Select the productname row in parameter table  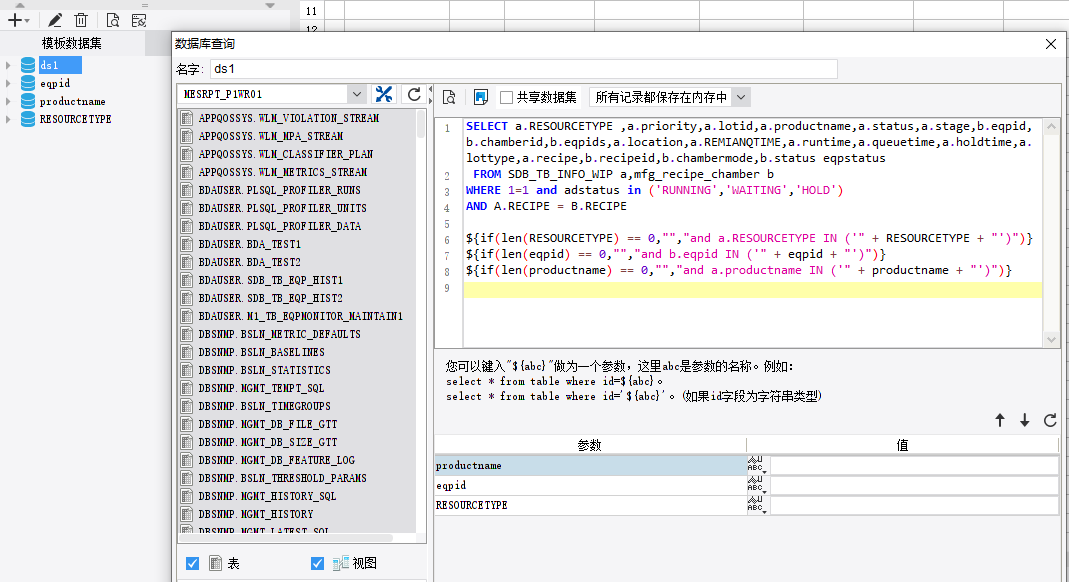[x=590, y=465]
